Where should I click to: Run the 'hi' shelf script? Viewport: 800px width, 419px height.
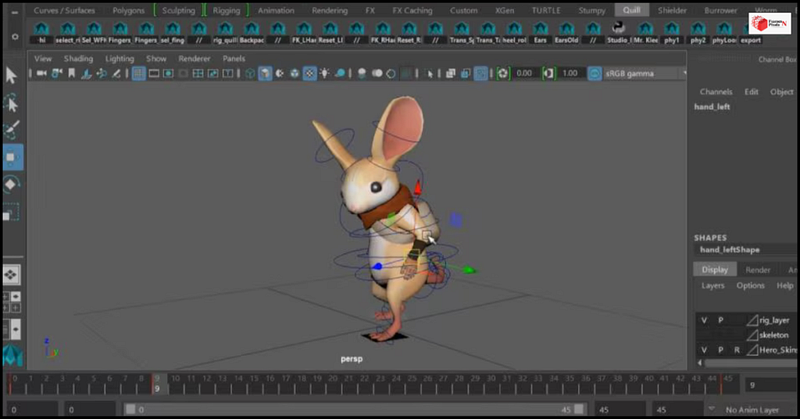[x=41, y=33]
